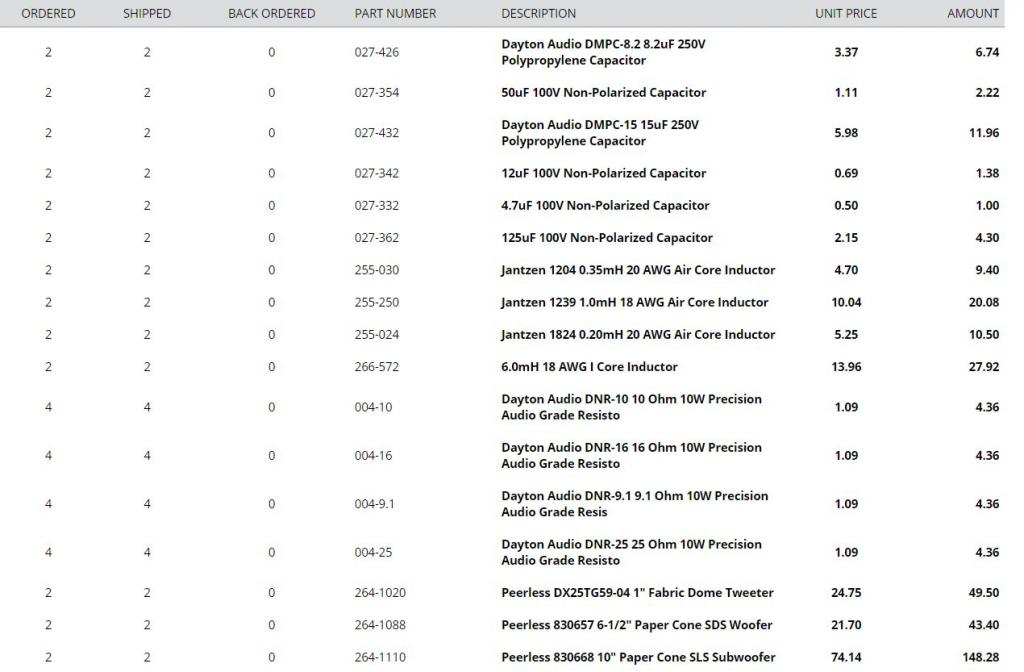
Task: Click 6.0mH 18 AWG I Core Inductor
Action: click(590, 367)
